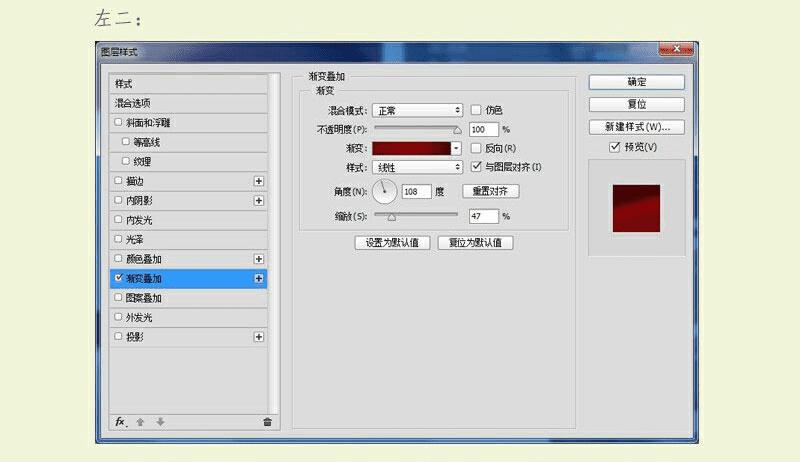800x462 pixels.
Task: Click the angle field showing 108
Action: tap(417, 192)
